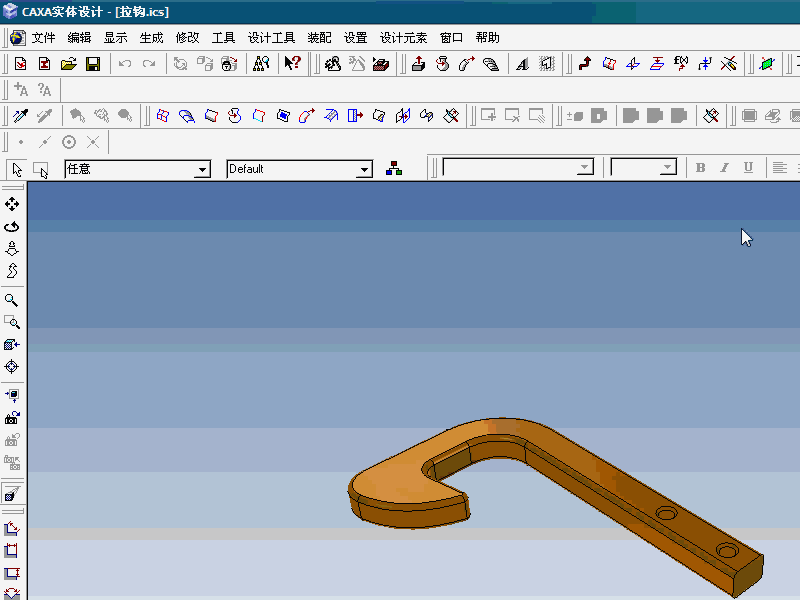This screenshot has width=800, height=600.
Task: Click the window zoom tool
Action: pyautogui.click(x=12, y=322)
